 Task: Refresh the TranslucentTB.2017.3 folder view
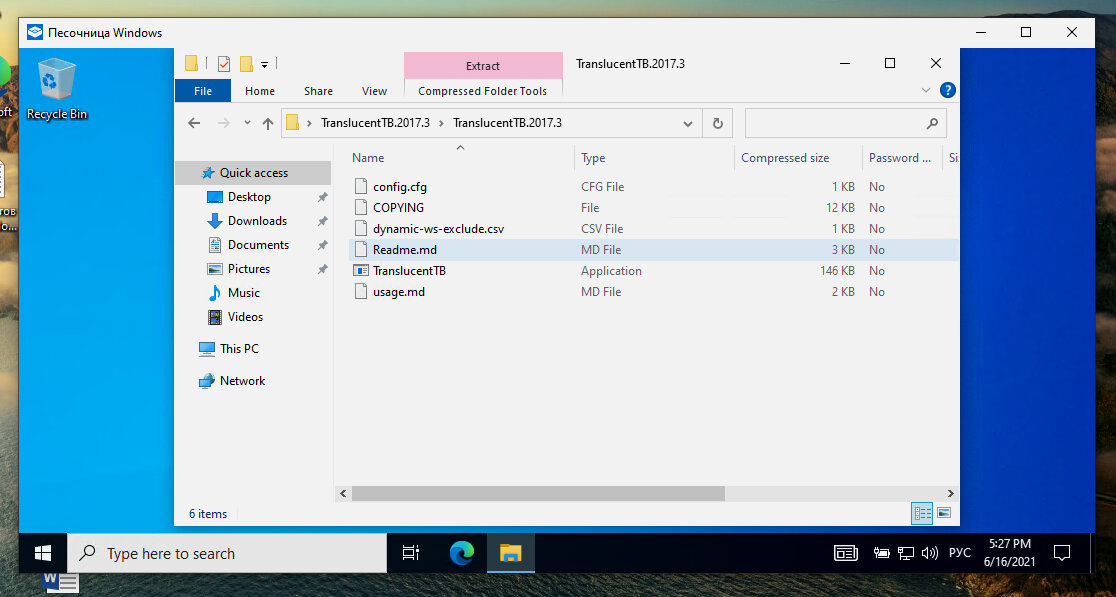point(717,123)
